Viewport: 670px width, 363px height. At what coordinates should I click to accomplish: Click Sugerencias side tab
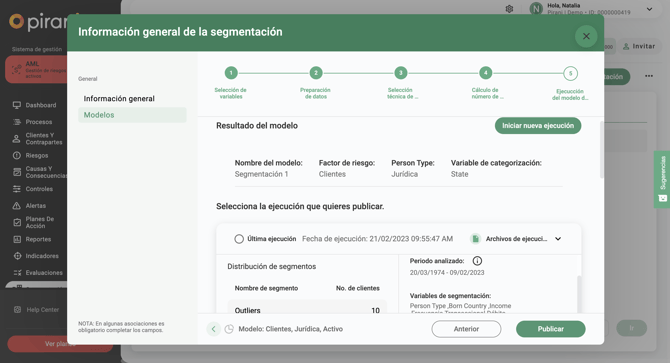(x=662, y=179)
